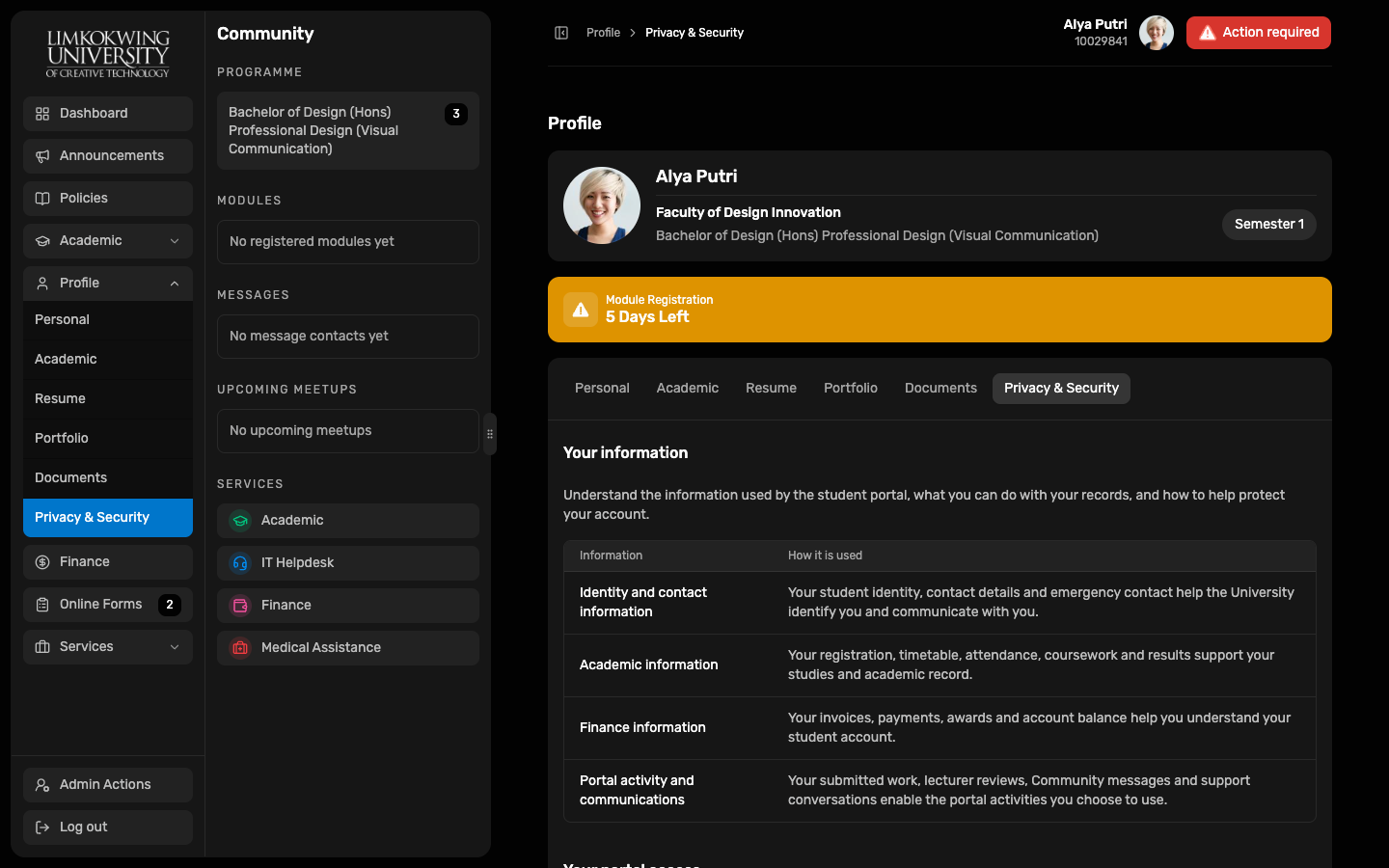
Task: Click the Admin Actions user icon
Action: (x=42, y=785)
